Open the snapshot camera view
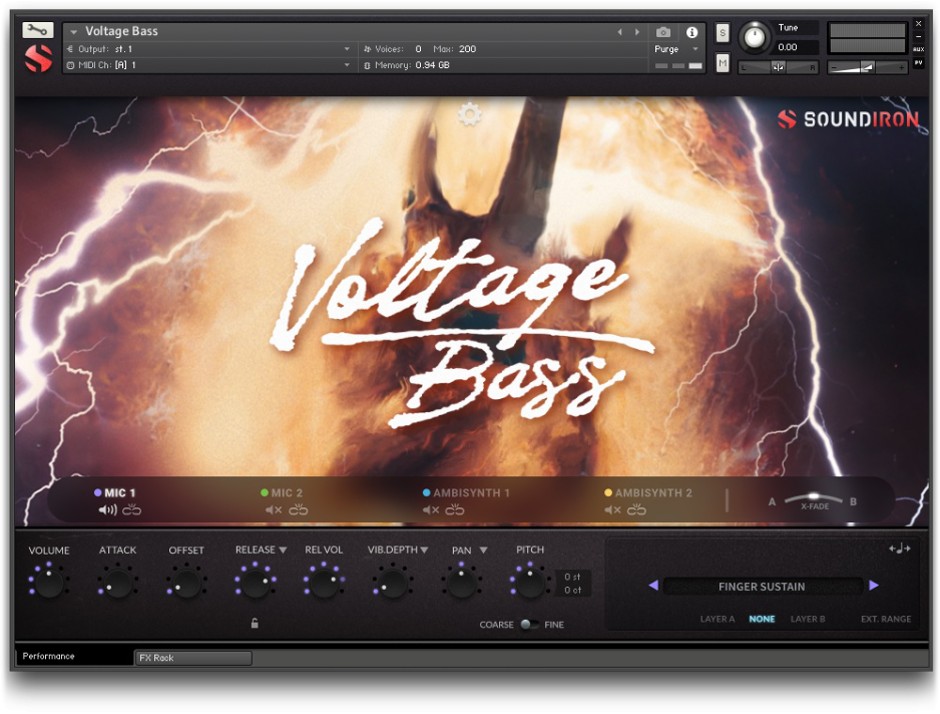Screen dimensions: 940x714 click(x=663, y=32)
